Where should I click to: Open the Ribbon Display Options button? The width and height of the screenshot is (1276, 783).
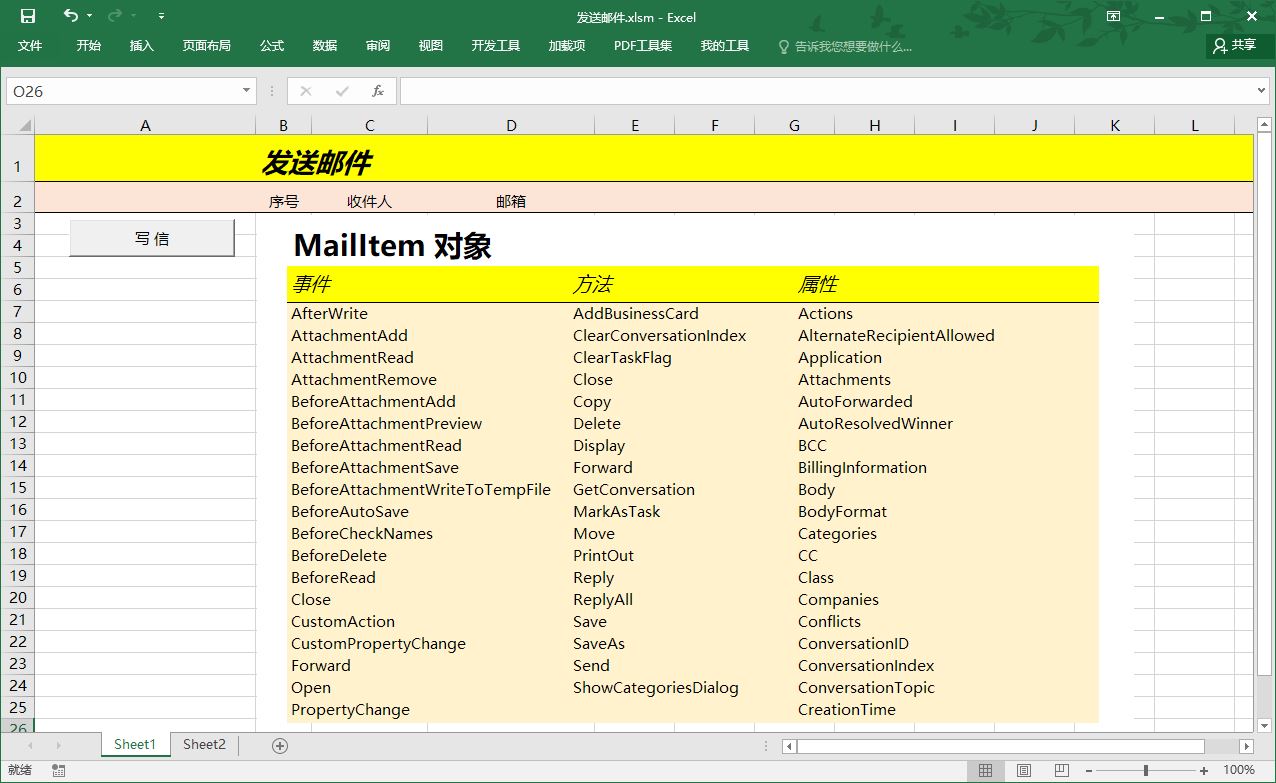(x=1114, y=16)
